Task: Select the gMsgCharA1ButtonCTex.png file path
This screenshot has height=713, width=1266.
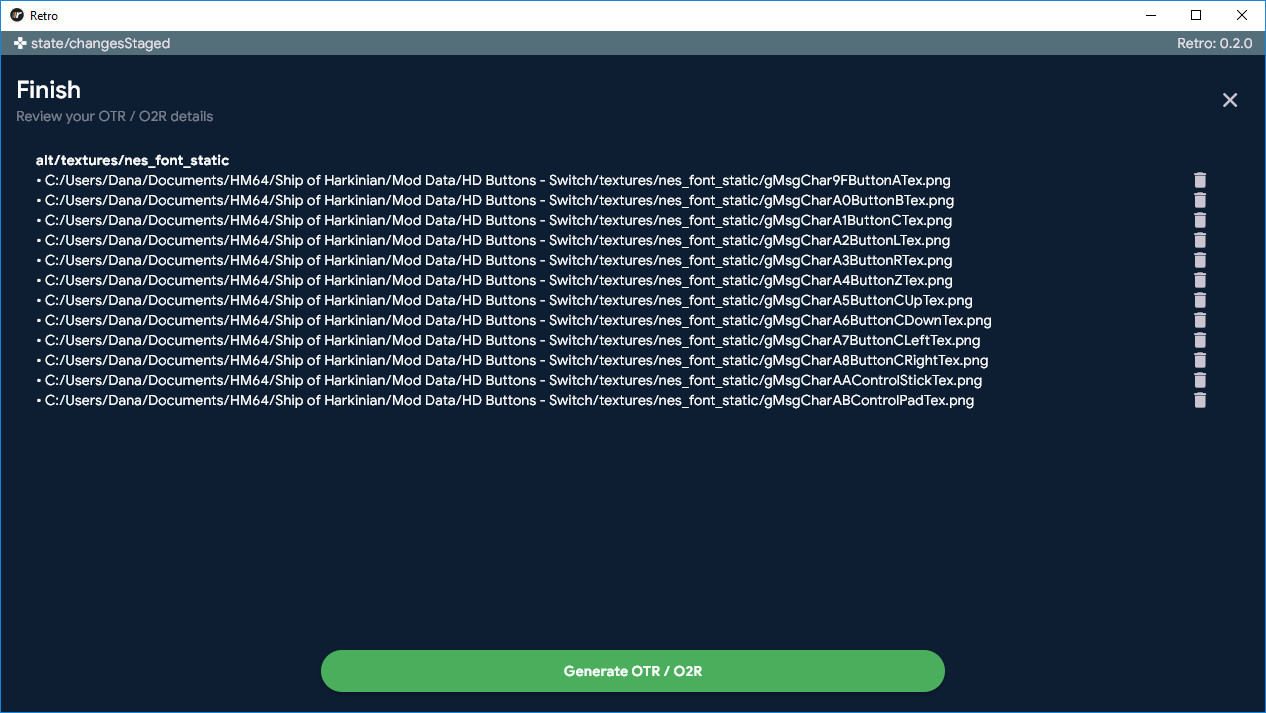Action: coord(498,220)
